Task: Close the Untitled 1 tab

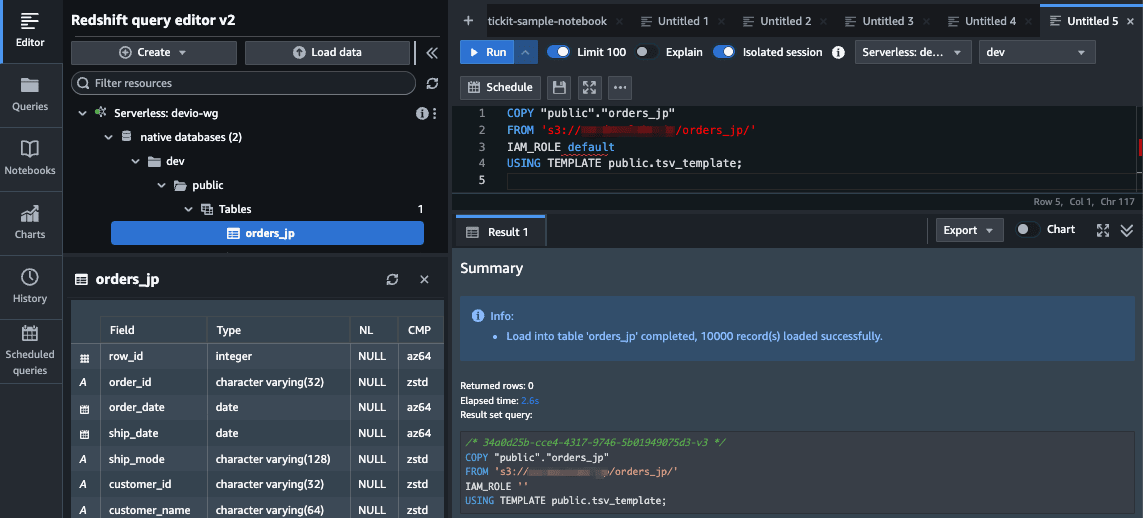Action: 722,22
